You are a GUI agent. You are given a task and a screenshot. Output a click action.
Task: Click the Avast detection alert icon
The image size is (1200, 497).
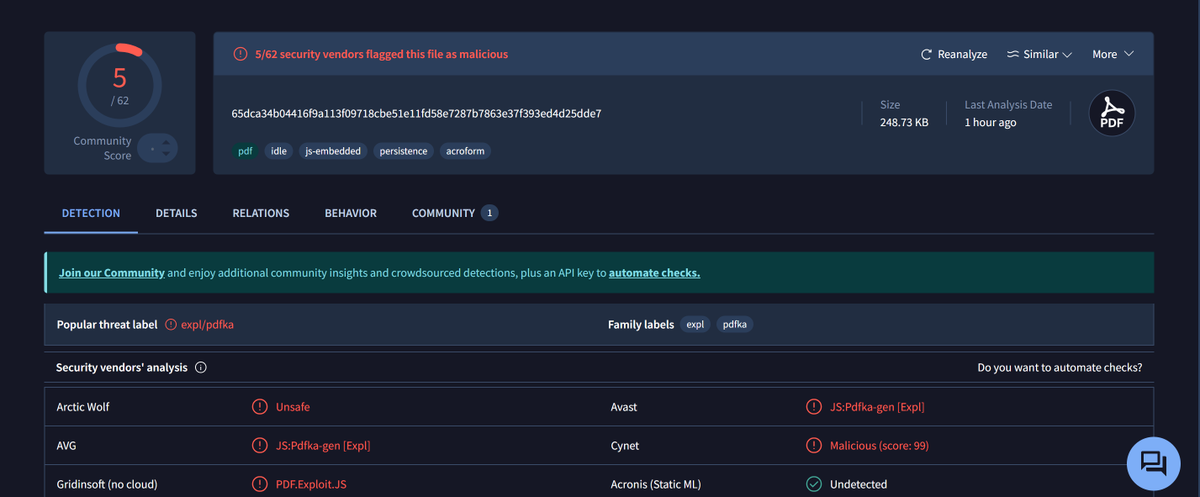[813, 407]
